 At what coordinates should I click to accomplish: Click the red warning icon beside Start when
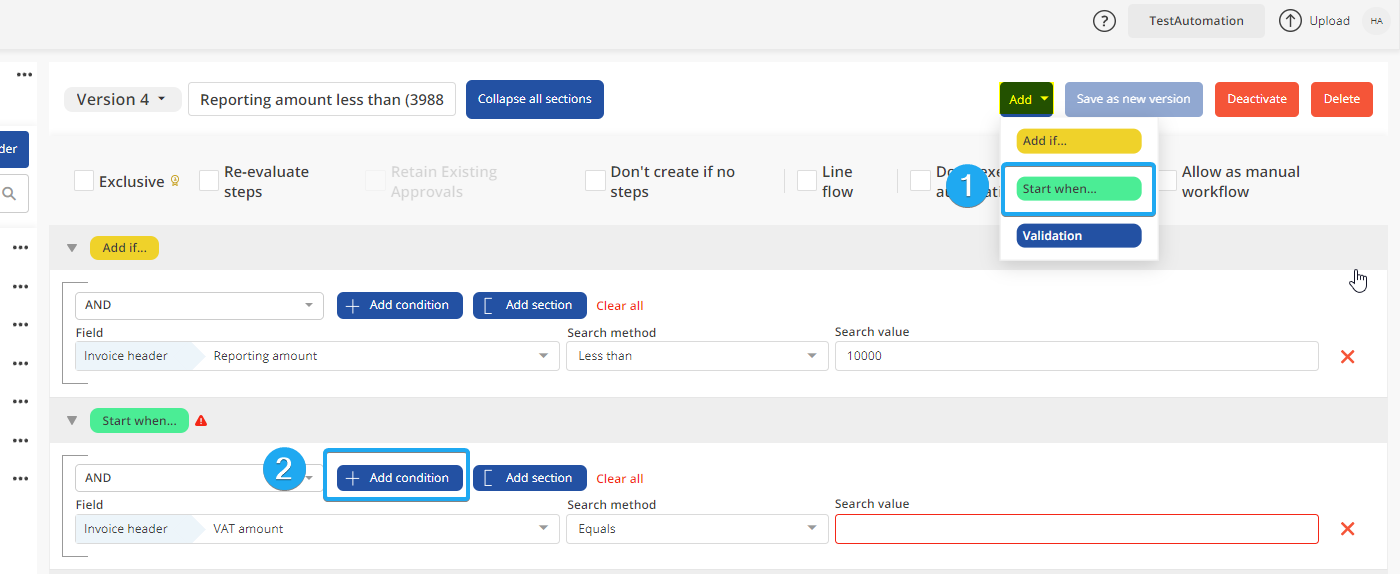coord(201,421)
